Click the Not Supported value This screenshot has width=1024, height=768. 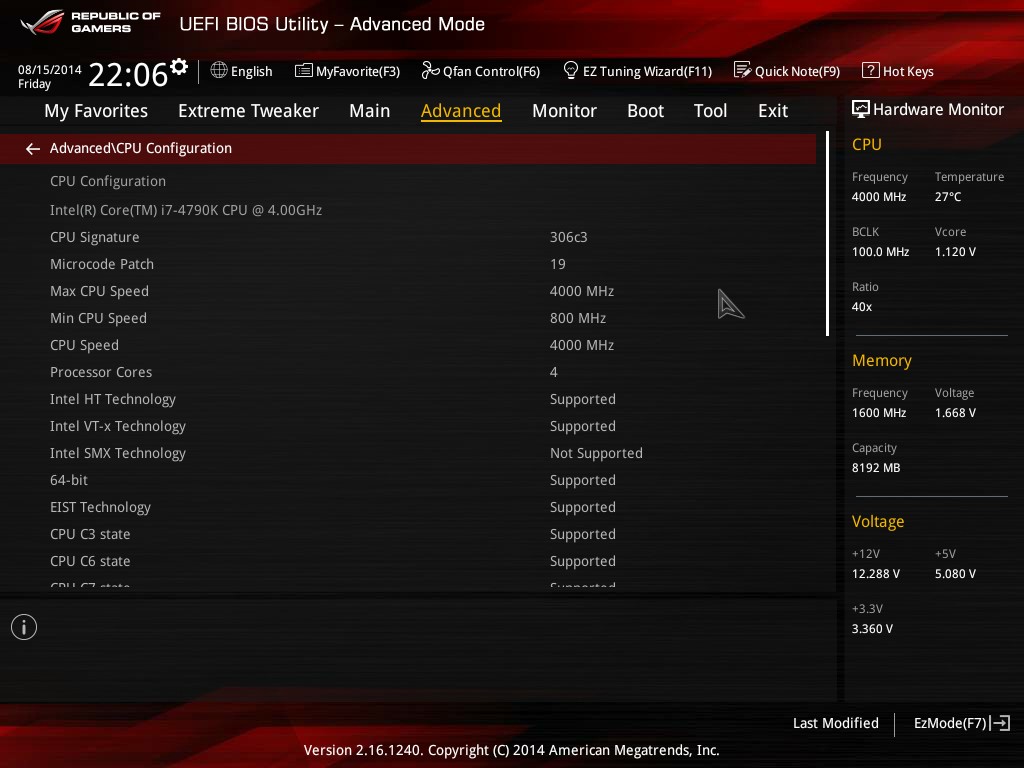click(596, 453)
